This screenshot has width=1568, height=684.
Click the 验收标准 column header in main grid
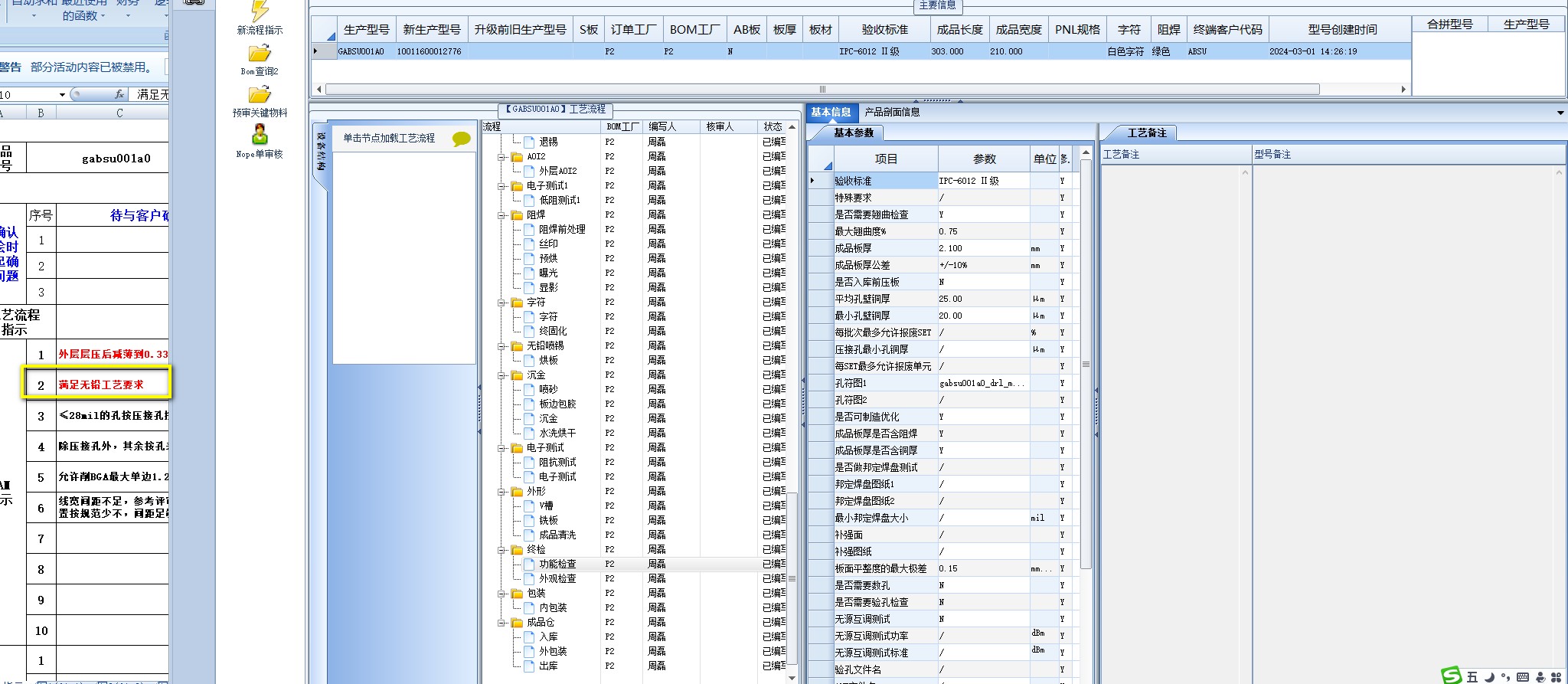point(884,29)
